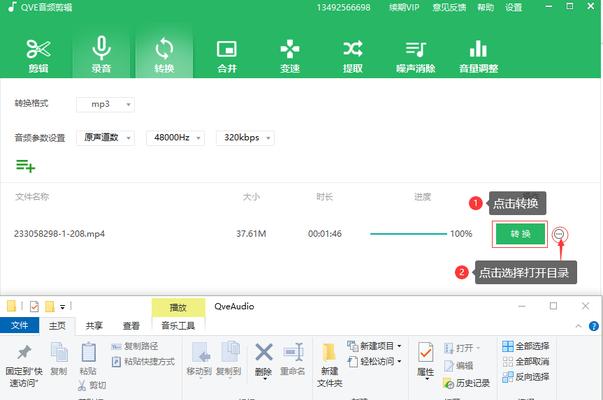Open the 音量调整 volume adjust tool
Image resolution: width=603 pixels, height=400 pixels.
478,55
